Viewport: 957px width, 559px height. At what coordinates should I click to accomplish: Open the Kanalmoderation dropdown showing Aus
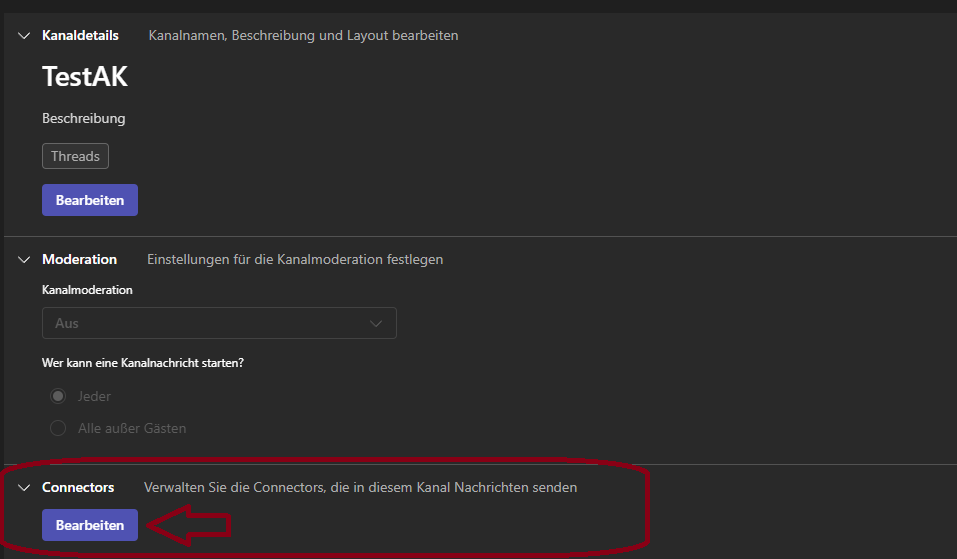219,323
